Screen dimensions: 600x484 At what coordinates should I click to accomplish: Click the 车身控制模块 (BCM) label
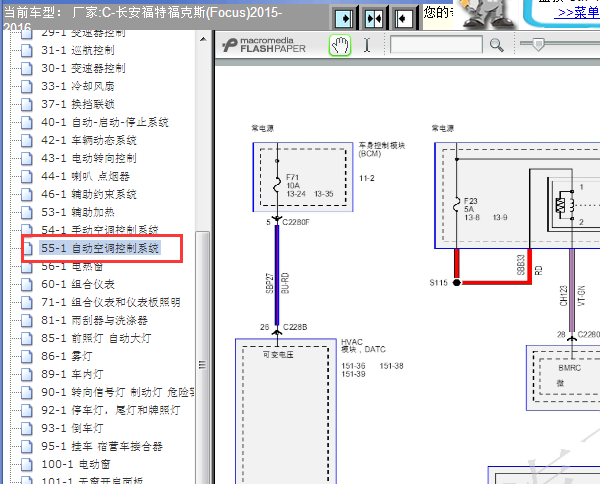pyautogui.click(x=382, y=149)
